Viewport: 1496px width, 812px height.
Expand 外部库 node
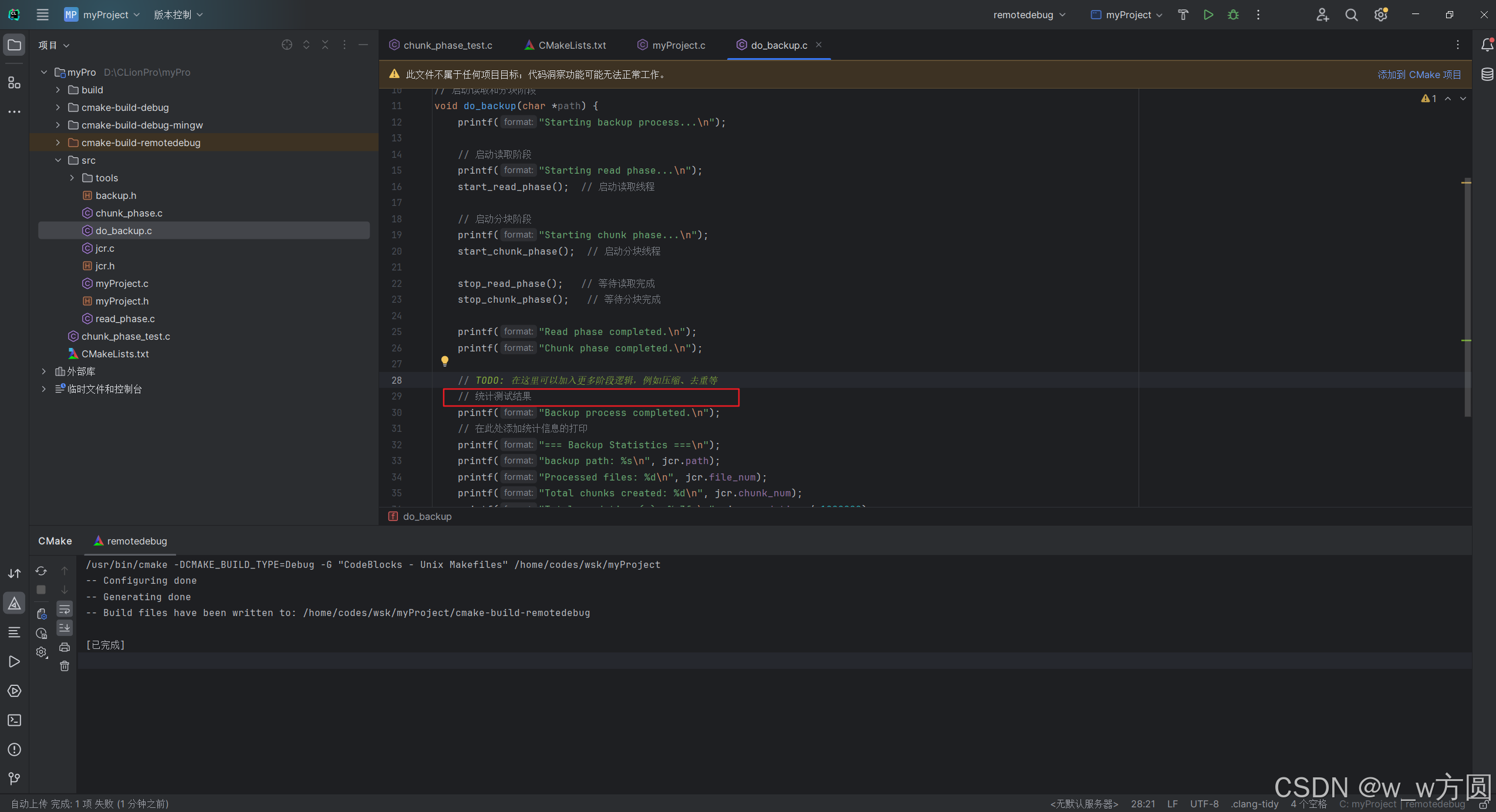pyautogui.click(x=43, y=371)
